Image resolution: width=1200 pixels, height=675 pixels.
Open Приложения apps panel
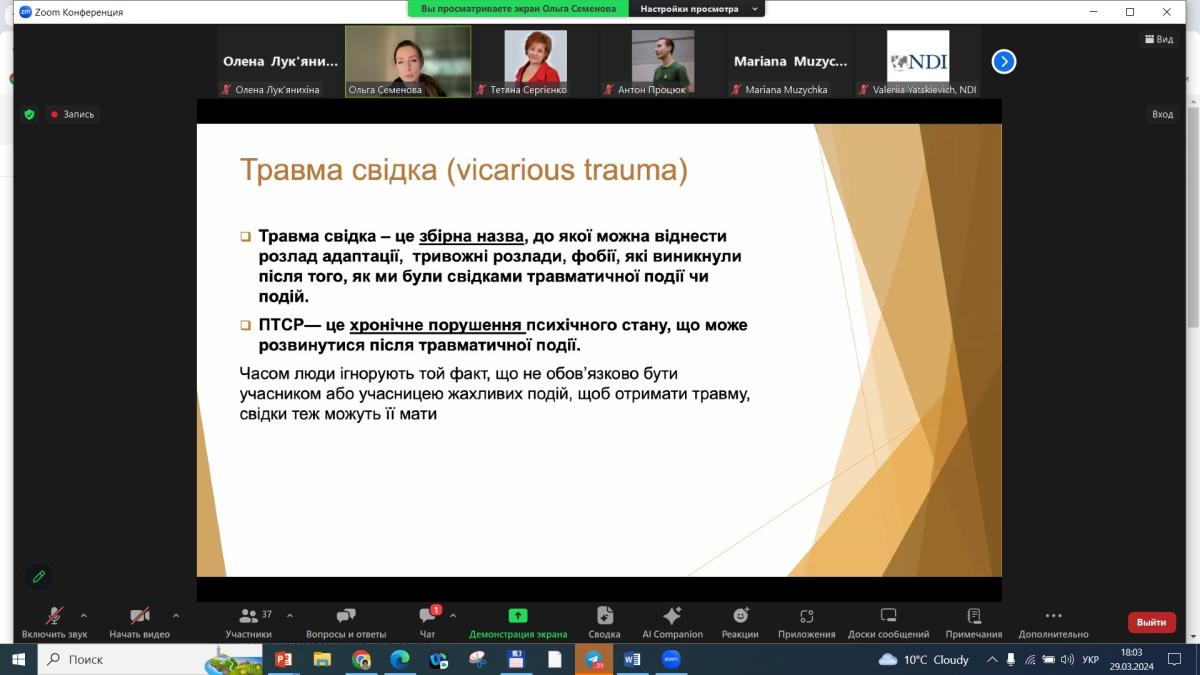[806, 622]
